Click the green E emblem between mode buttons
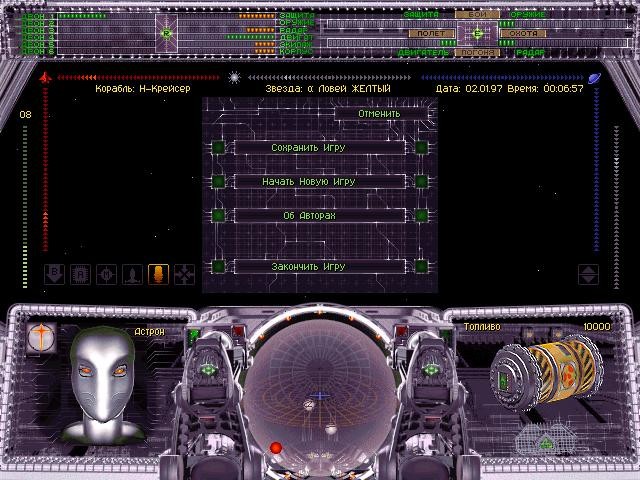This screenshot has height=480, width=640. (x=477, y=33)
